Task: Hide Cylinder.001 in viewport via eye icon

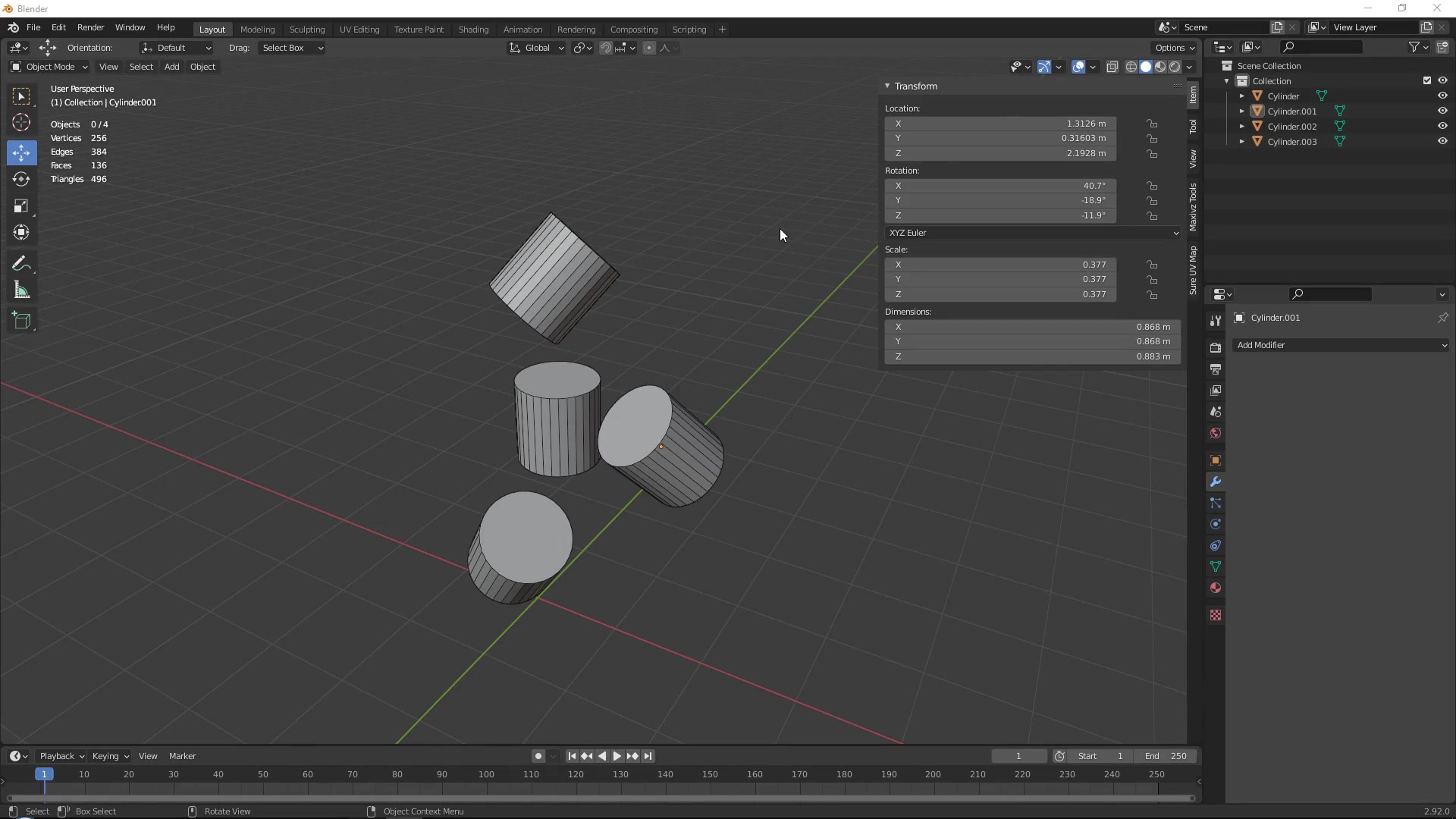Action: 1442,111
